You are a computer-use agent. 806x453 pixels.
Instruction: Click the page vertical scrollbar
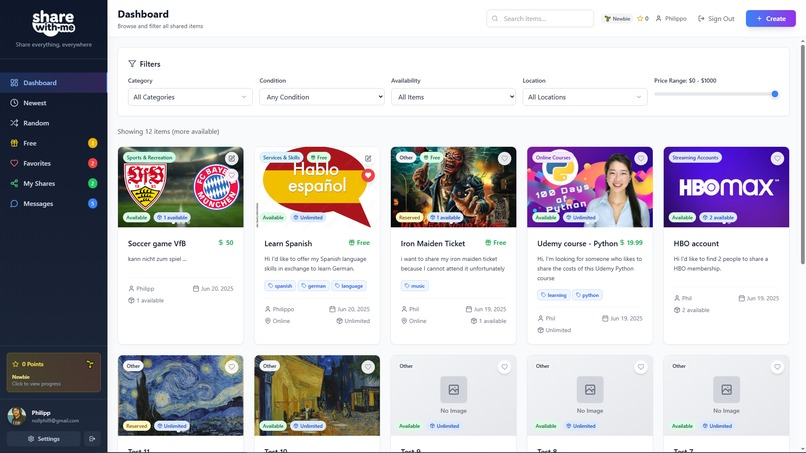tap(802, 154)
